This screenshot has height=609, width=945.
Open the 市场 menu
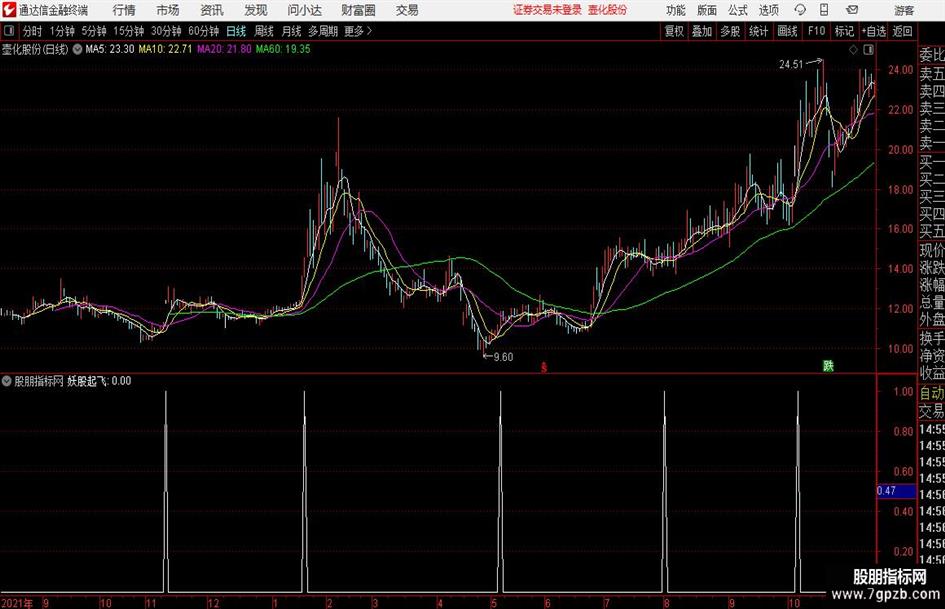point(168,10)
